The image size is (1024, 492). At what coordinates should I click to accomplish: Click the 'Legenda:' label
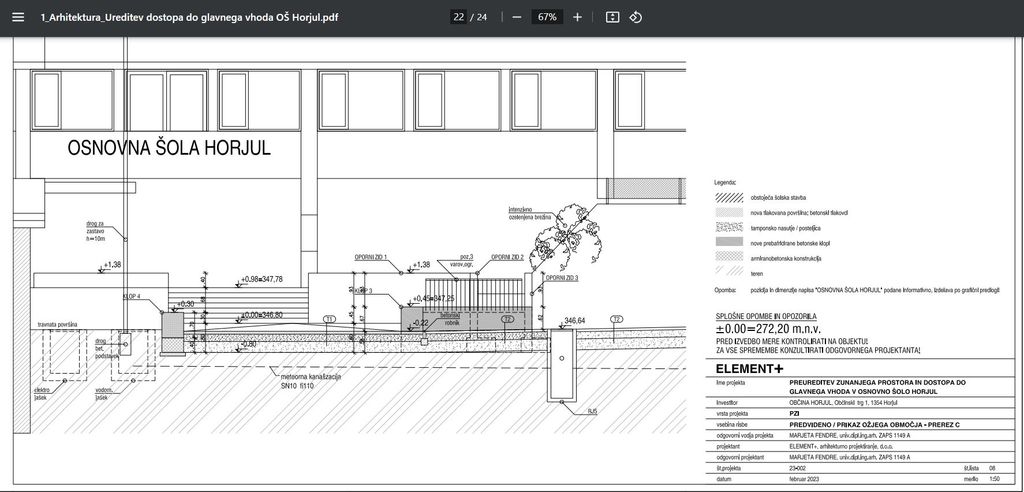coord(725,183)
